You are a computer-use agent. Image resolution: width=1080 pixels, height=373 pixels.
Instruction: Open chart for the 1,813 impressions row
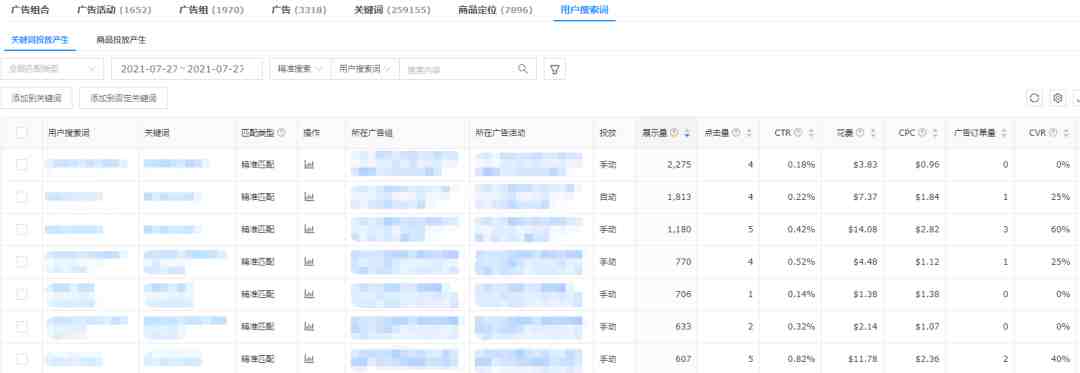point(309,197)
